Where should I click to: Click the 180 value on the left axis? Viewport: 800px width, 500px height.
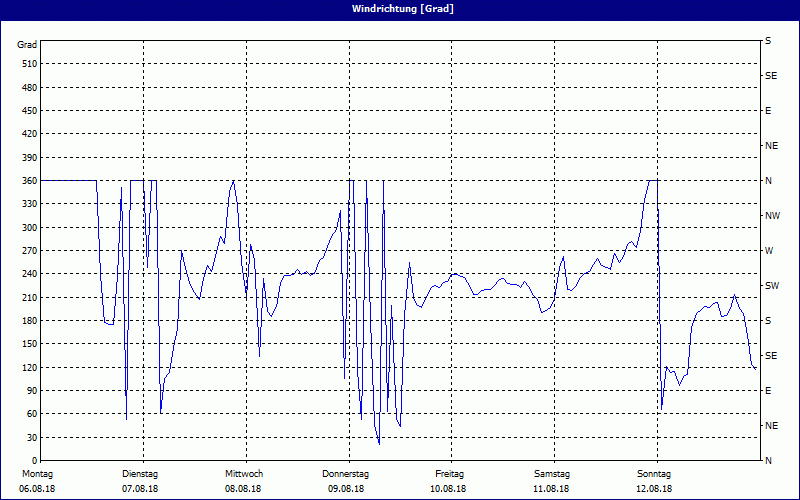[30, 321]
